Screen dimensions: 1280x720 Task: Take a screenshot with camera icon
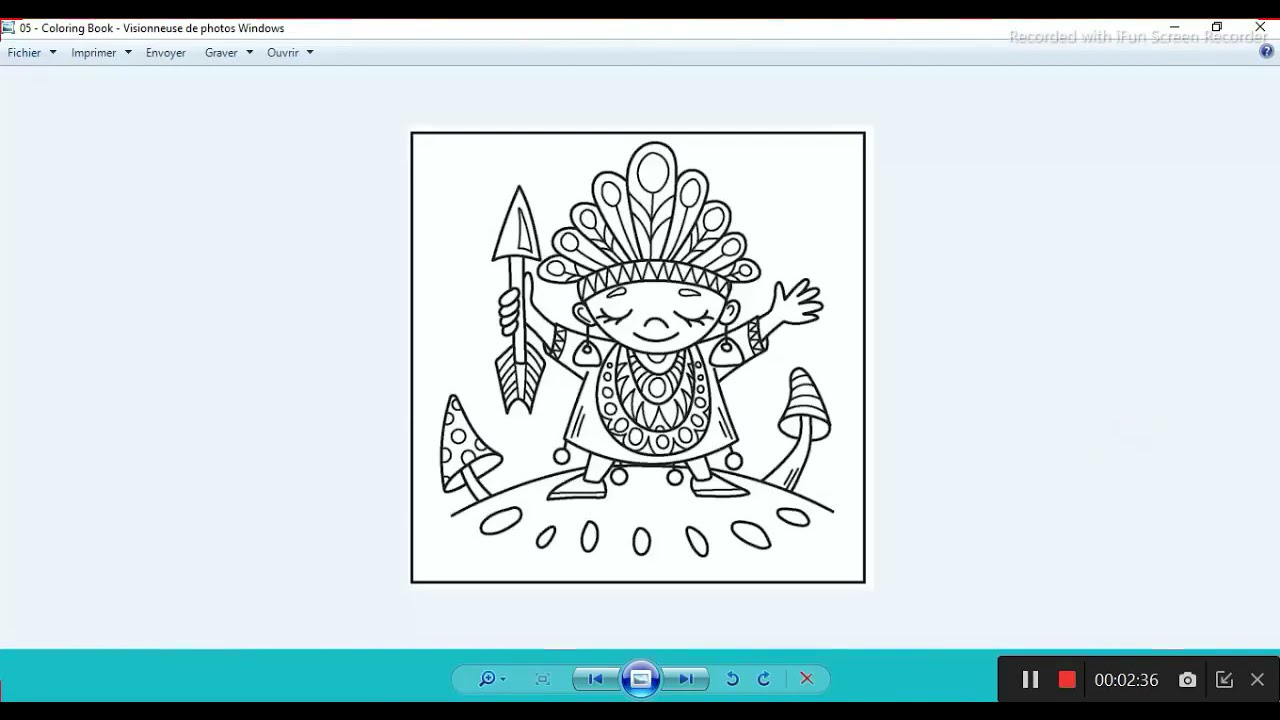[1187, 680]
